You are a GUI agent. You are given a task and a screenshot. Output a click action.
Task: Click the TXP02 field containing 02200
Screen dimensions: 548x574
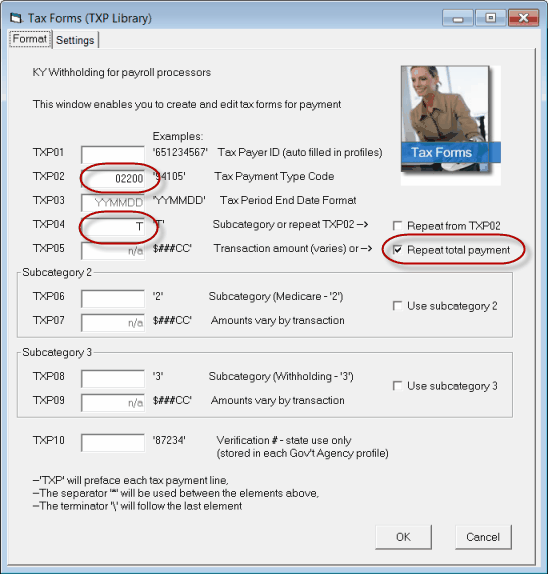(113, 179)
